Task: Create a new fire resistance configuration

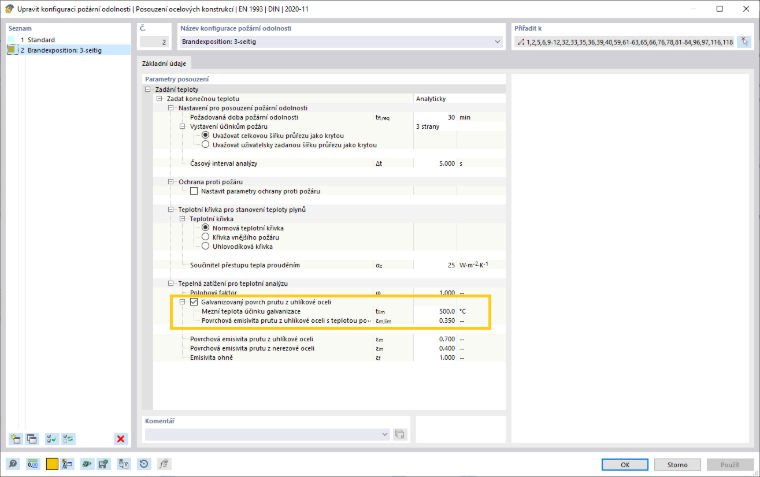Action: (x=16, y=439)
